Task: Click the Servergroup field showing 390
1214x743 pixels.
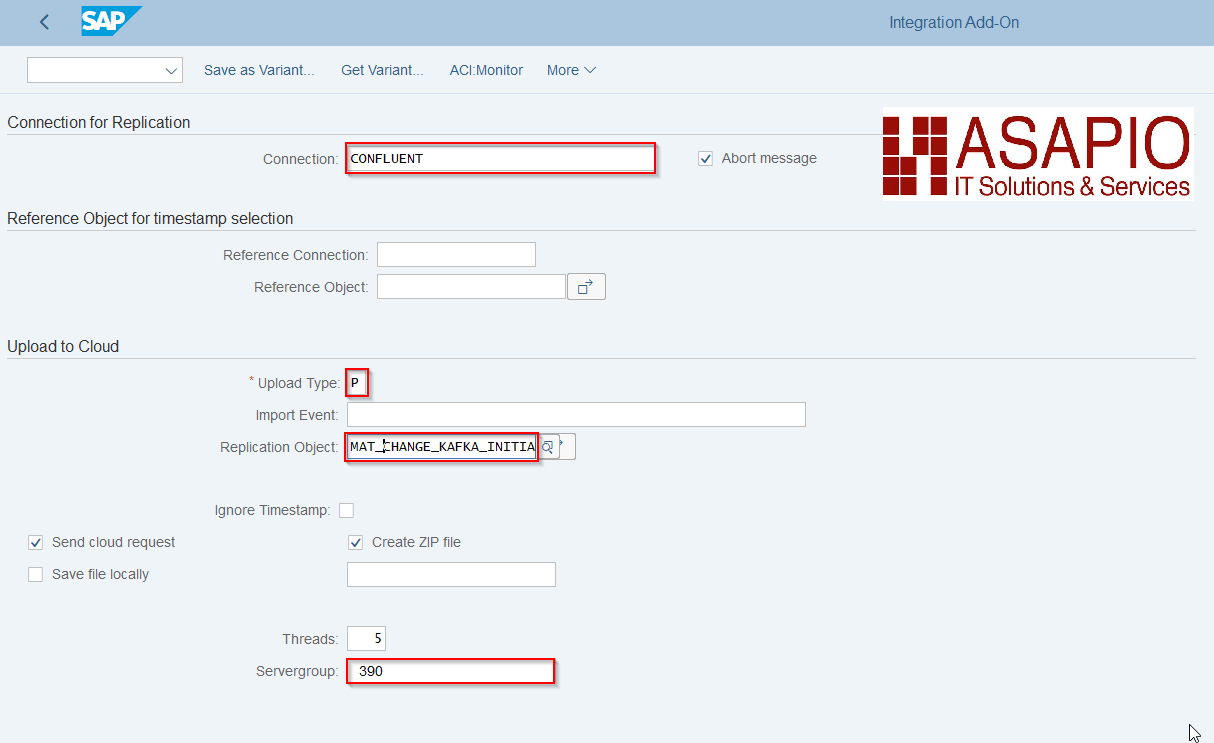Action: click(x=451, y=671)
